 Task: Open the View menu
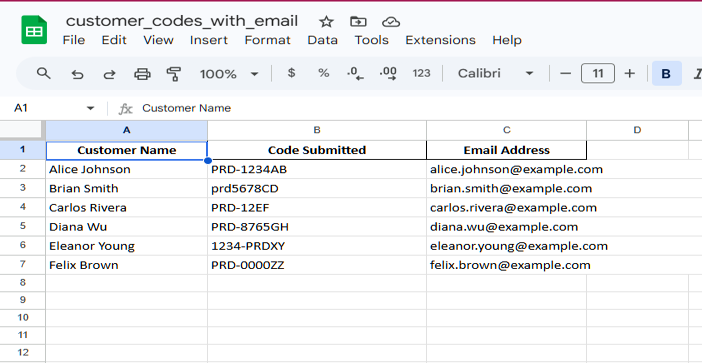coord(158,40)
